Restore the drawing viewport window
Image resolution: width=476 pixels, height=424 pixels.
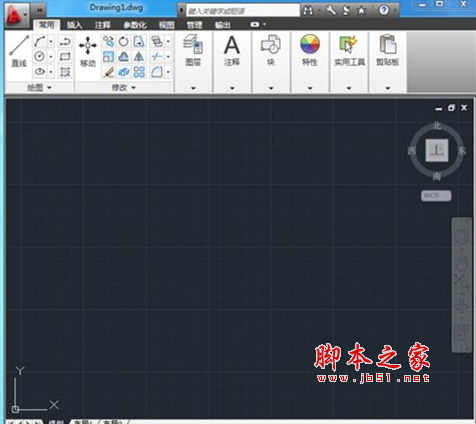coord(451,108)
